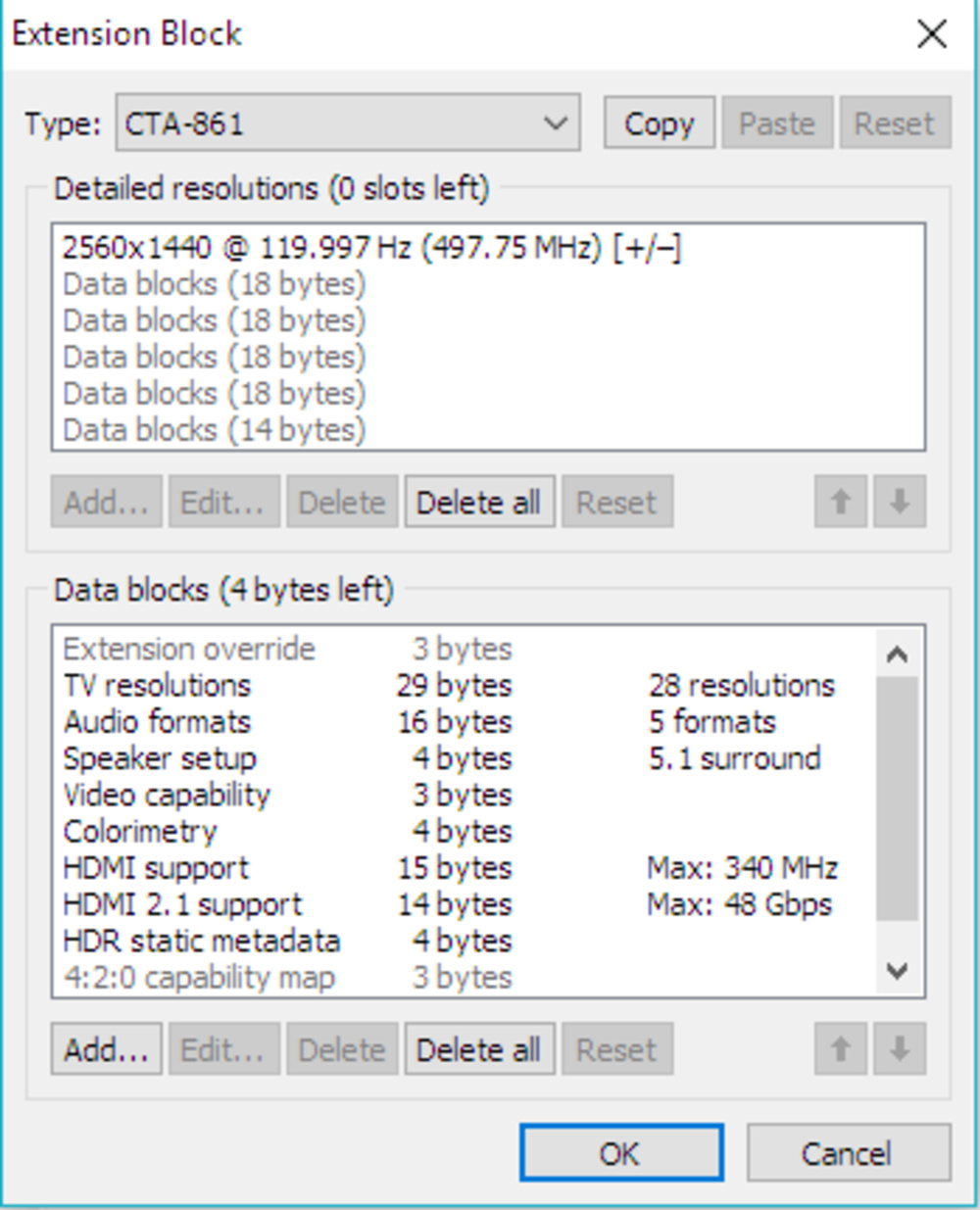Open the Type dropdown showing CTA-861
Screen dimensions: 980x1210
tap(347, 123)
